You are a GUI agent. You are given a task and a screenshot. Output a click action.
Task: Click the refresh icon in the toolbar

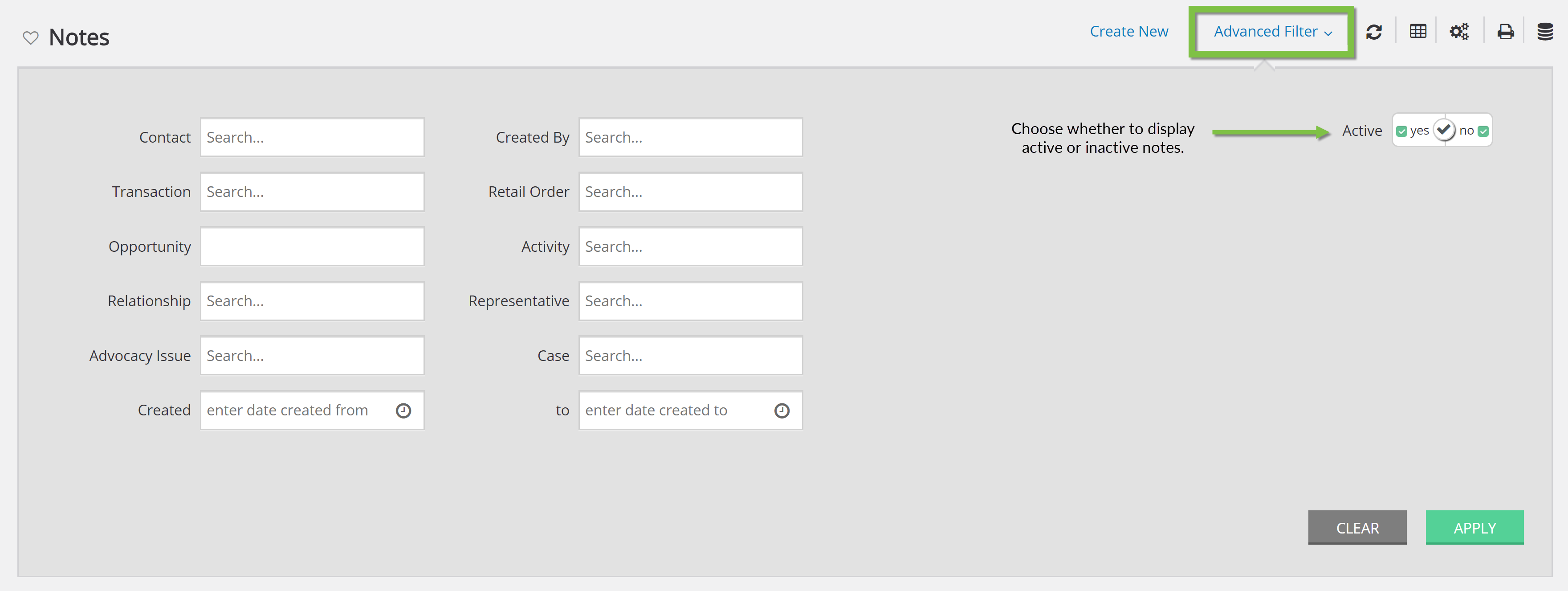click(1374, 32)
